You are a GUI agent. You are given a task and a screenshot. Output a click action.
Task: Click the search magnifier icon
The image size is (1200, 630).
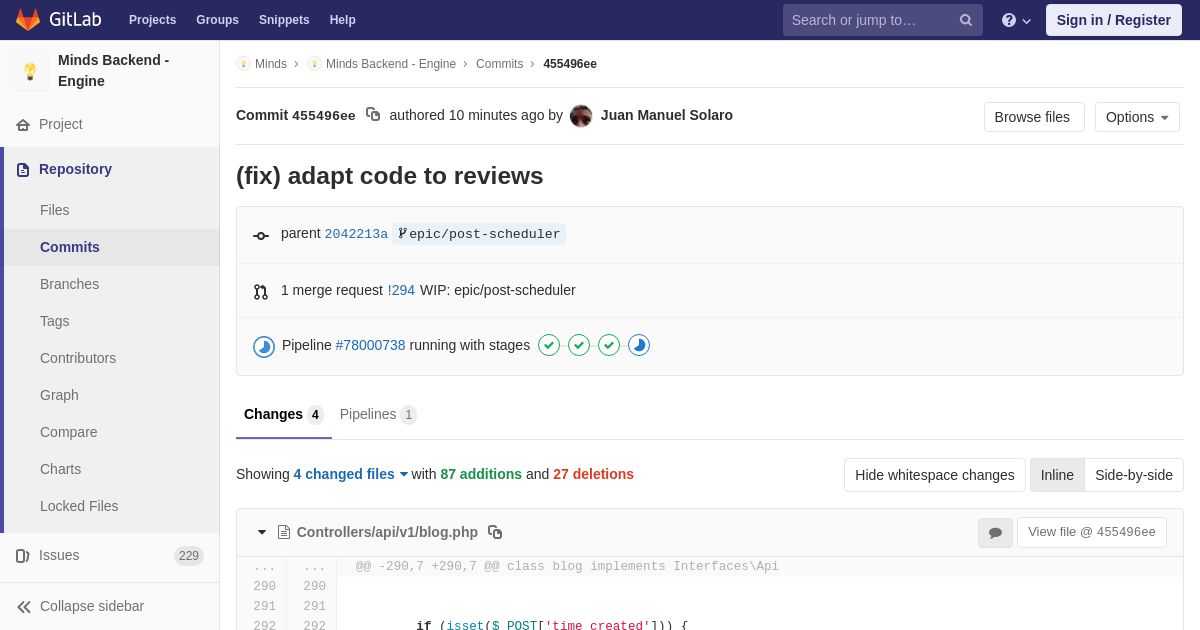tap(965, 20)
